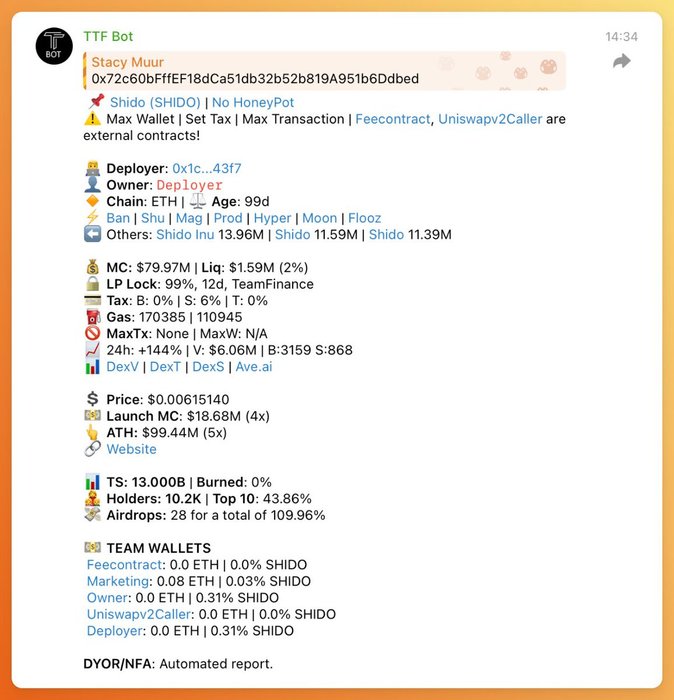Open the TTF Bot avatar
The image size is (674, 700).
click(54, 46)
